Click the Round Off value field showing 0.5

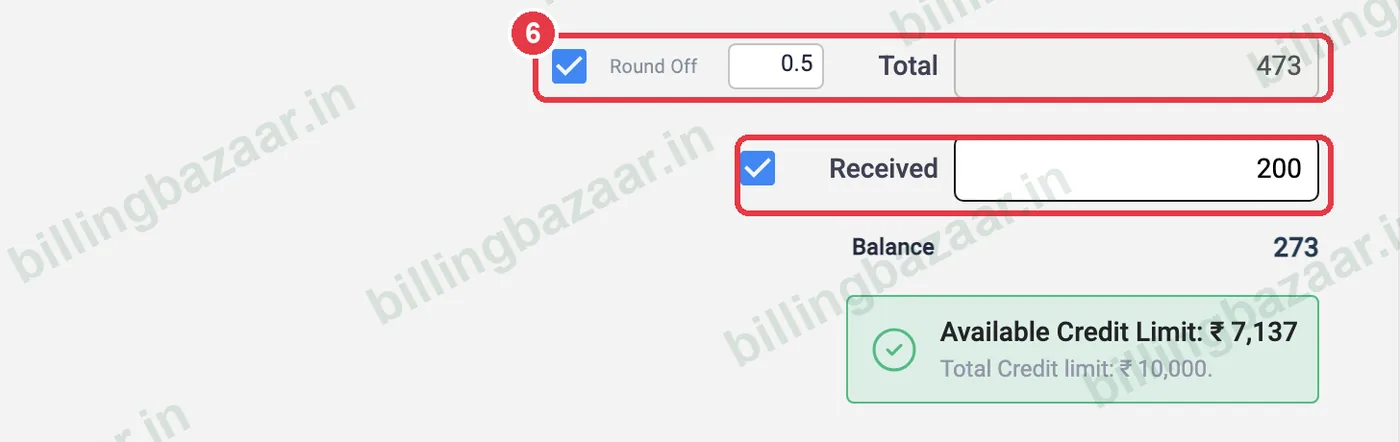click(x=776, y=66)
